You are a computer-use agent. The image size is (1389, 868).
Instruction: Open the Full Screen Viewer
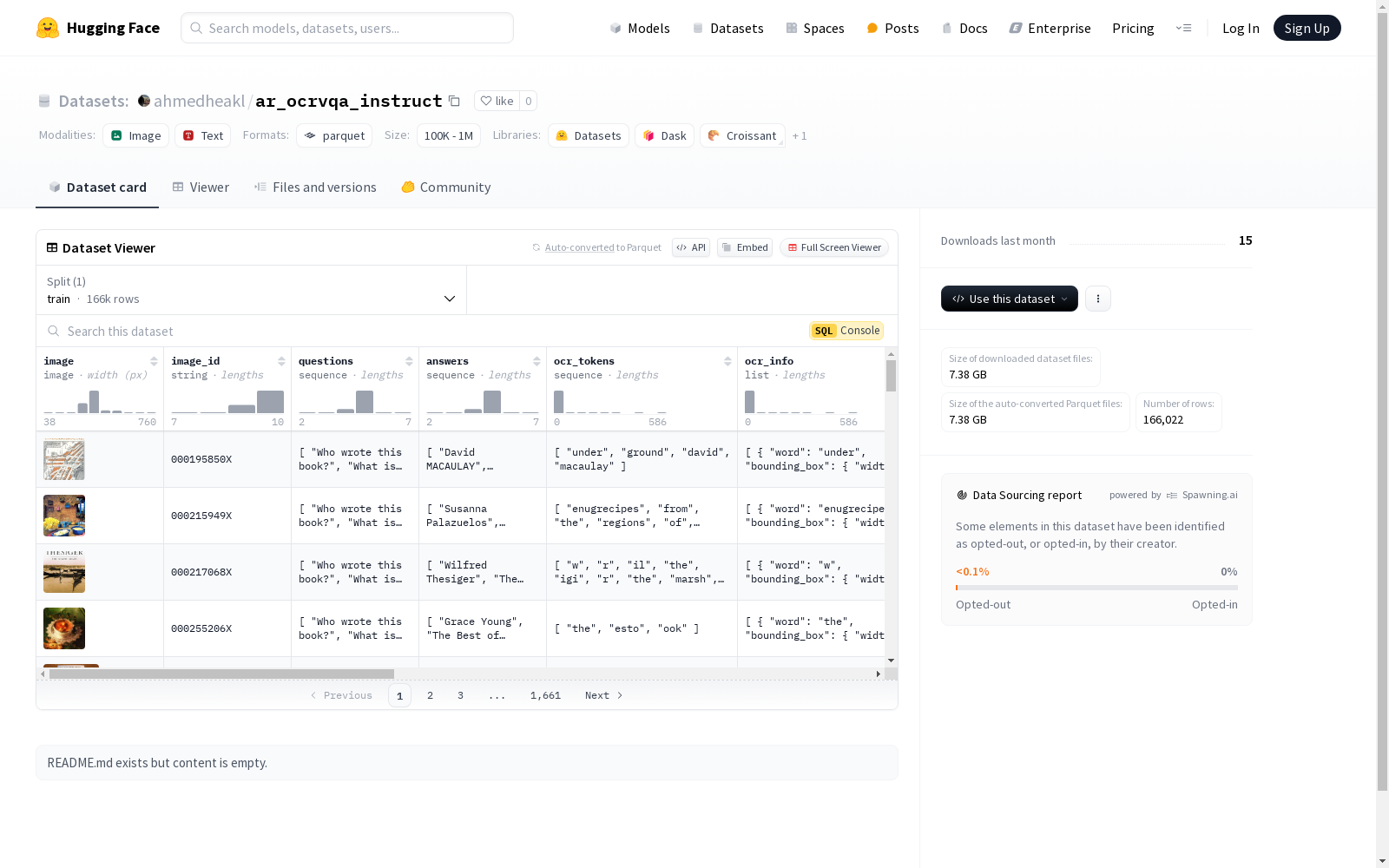[x=834, y=247]
